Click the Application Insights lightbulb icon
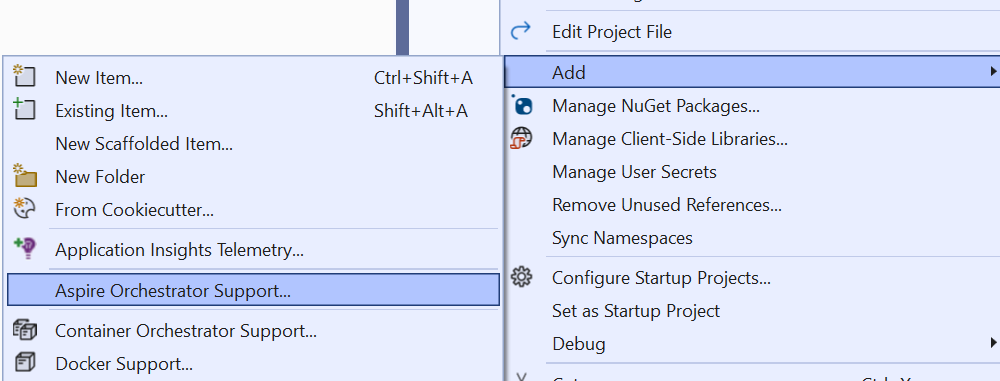The height and width of the screenshot is (381, 1000). (x=26, y=248)
